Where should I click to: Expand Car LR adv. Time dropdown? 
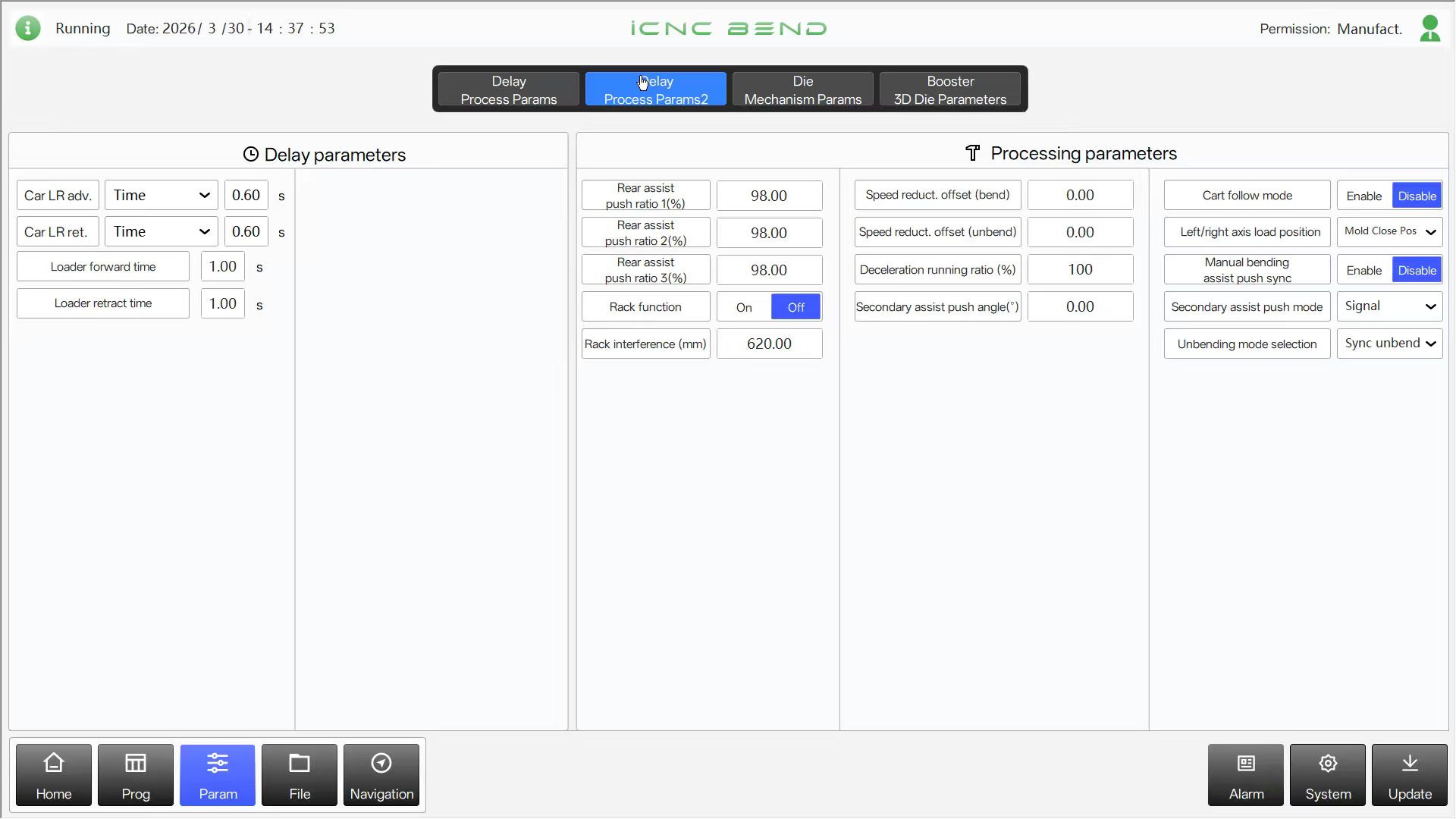[162, 196]
